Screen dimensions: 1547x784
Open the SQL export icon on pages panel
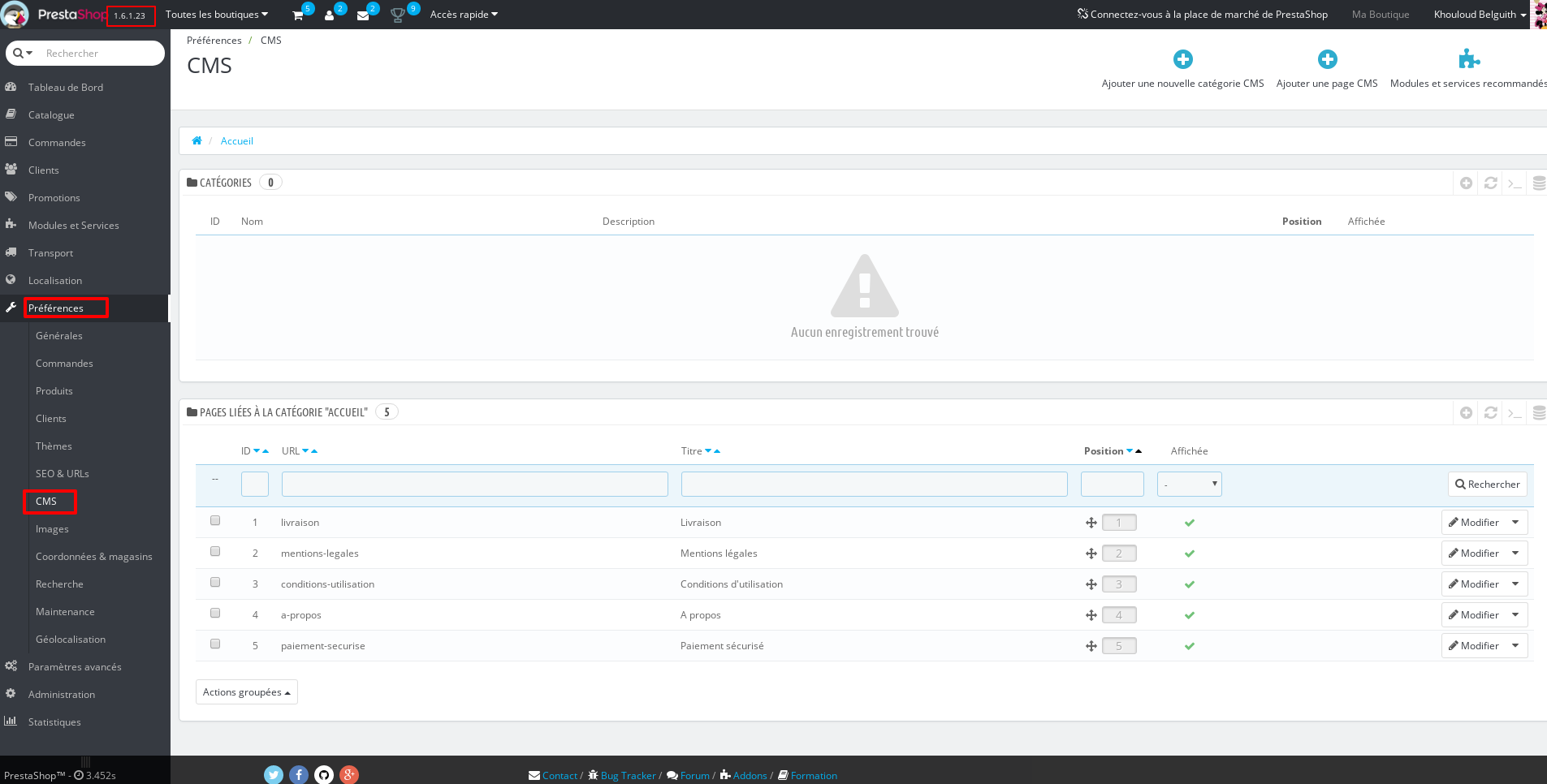[1539, 412]
